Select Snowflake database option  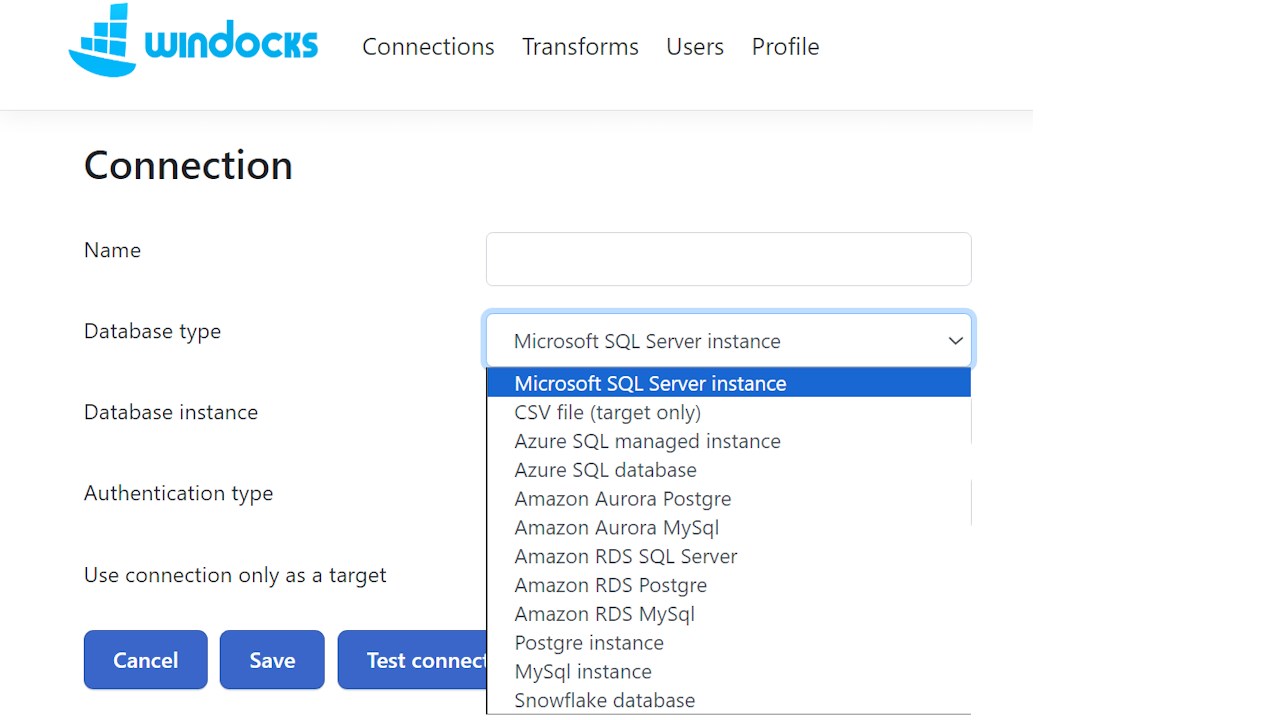(x=604, y=700)
